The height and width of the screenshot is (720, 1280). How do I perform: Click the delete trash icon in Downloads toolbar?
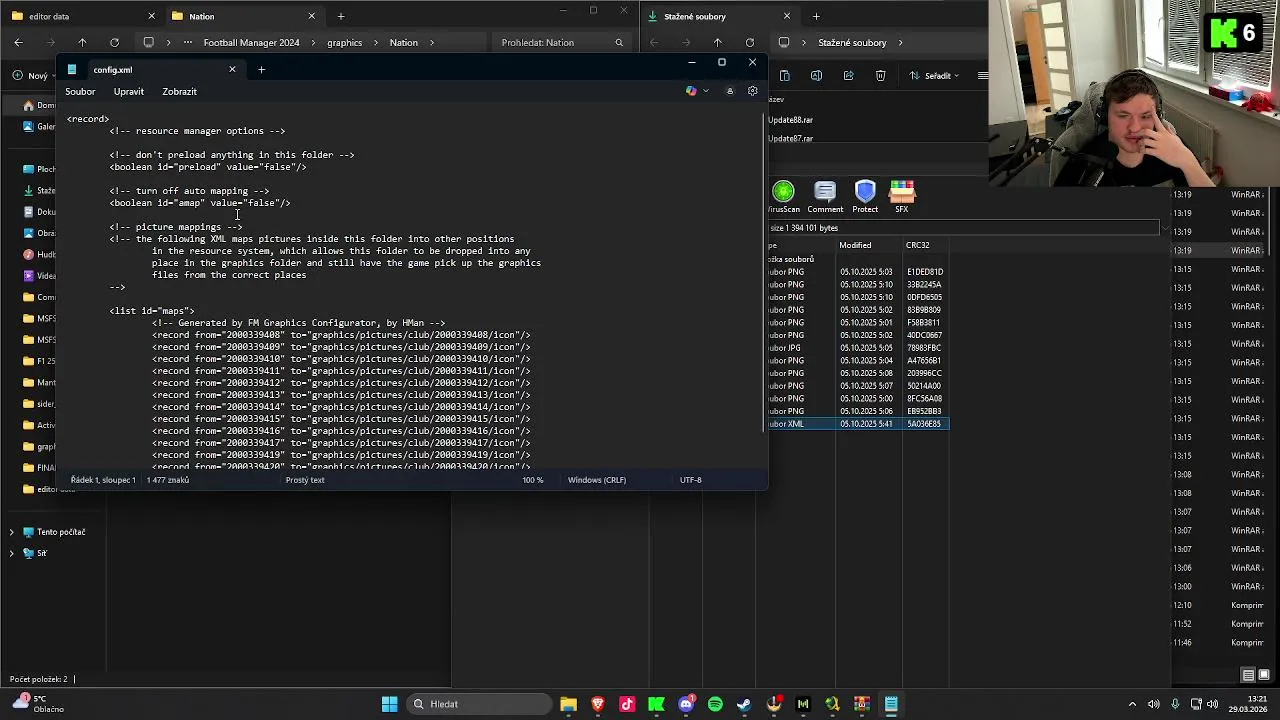pos(880,75)
